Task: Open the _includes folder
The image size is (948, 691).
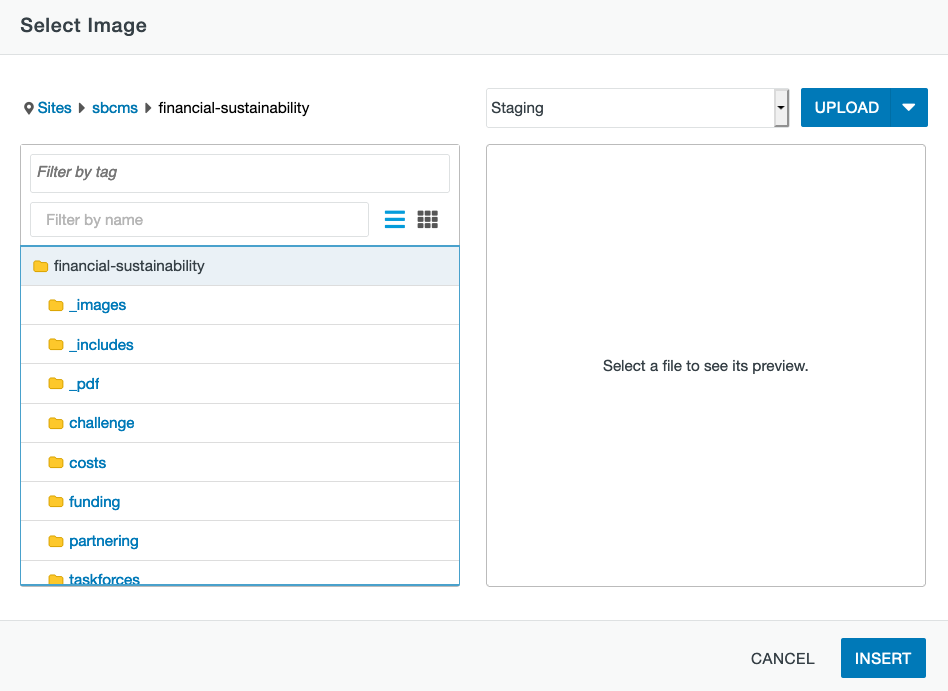Action: tap(101, 344)
